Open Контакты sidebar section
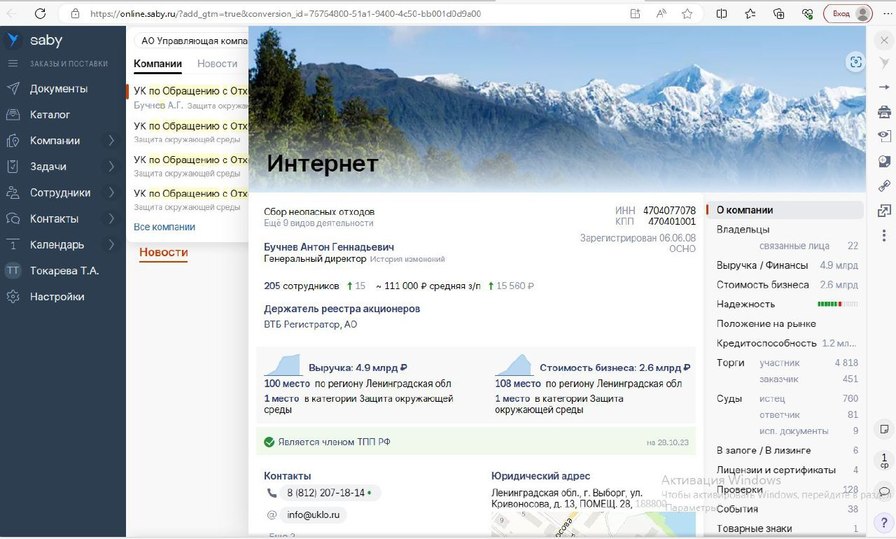Screen dimensions: 896x539 pos(54,218)
